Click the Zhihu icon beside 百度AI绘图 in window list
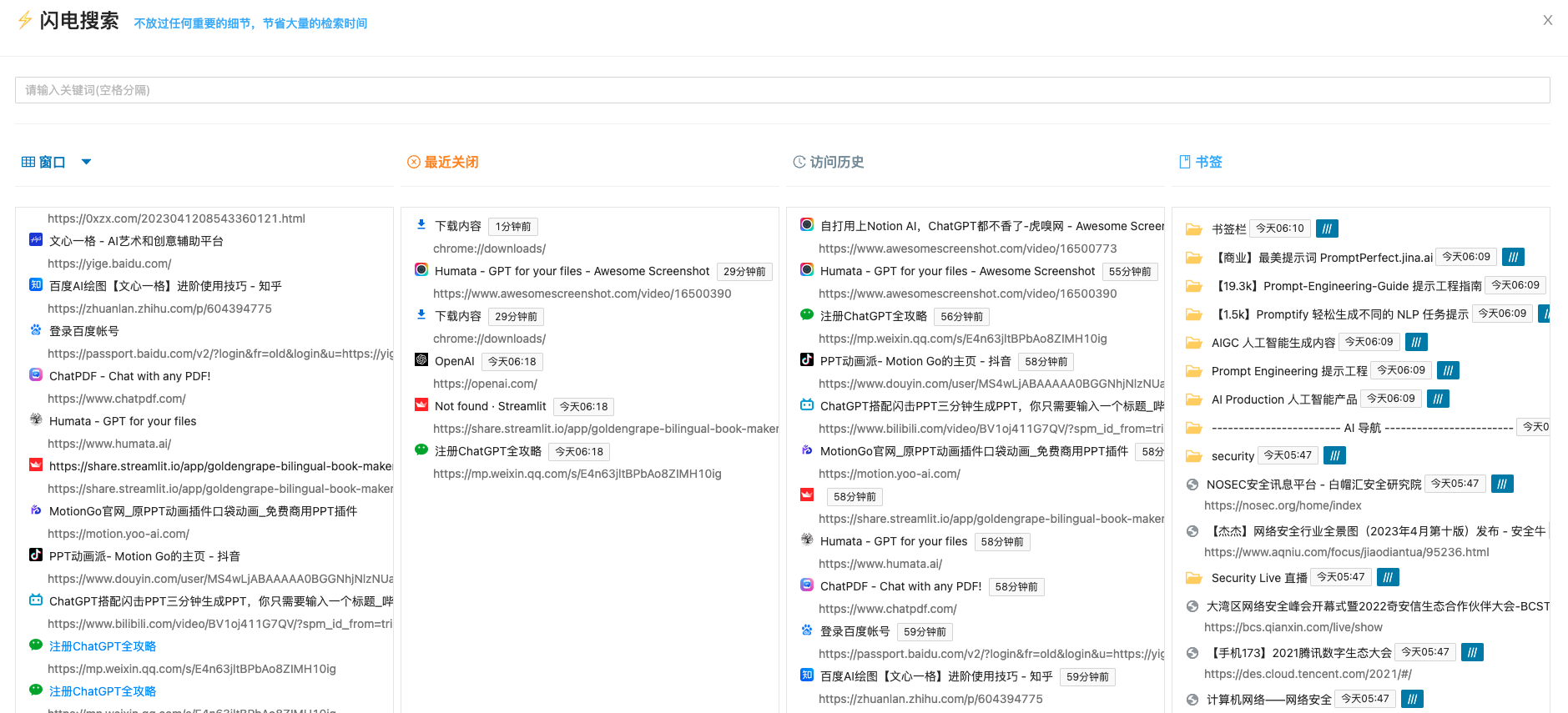 36,285
